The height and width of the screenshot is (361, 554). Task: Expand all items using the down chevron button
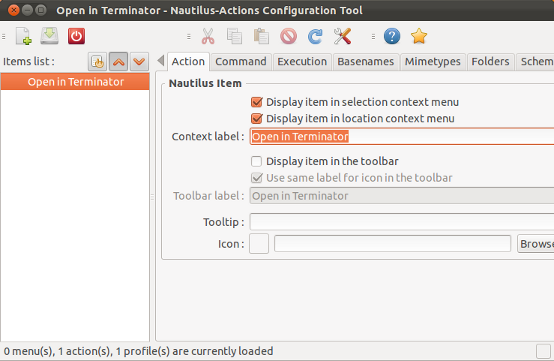click(139, 61)
